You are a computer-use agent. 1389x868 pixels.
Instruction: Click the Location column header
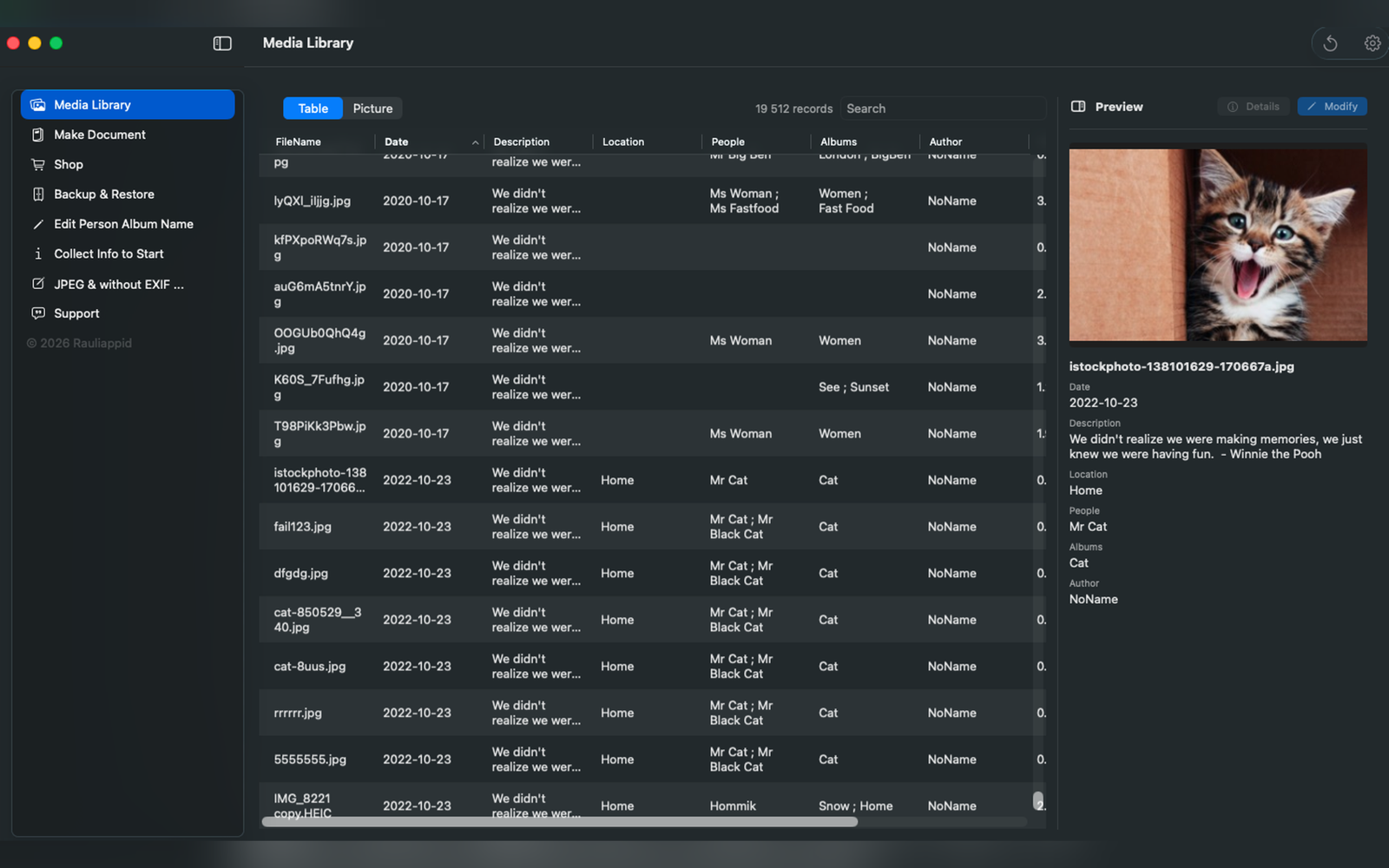[x=648, y=141]
